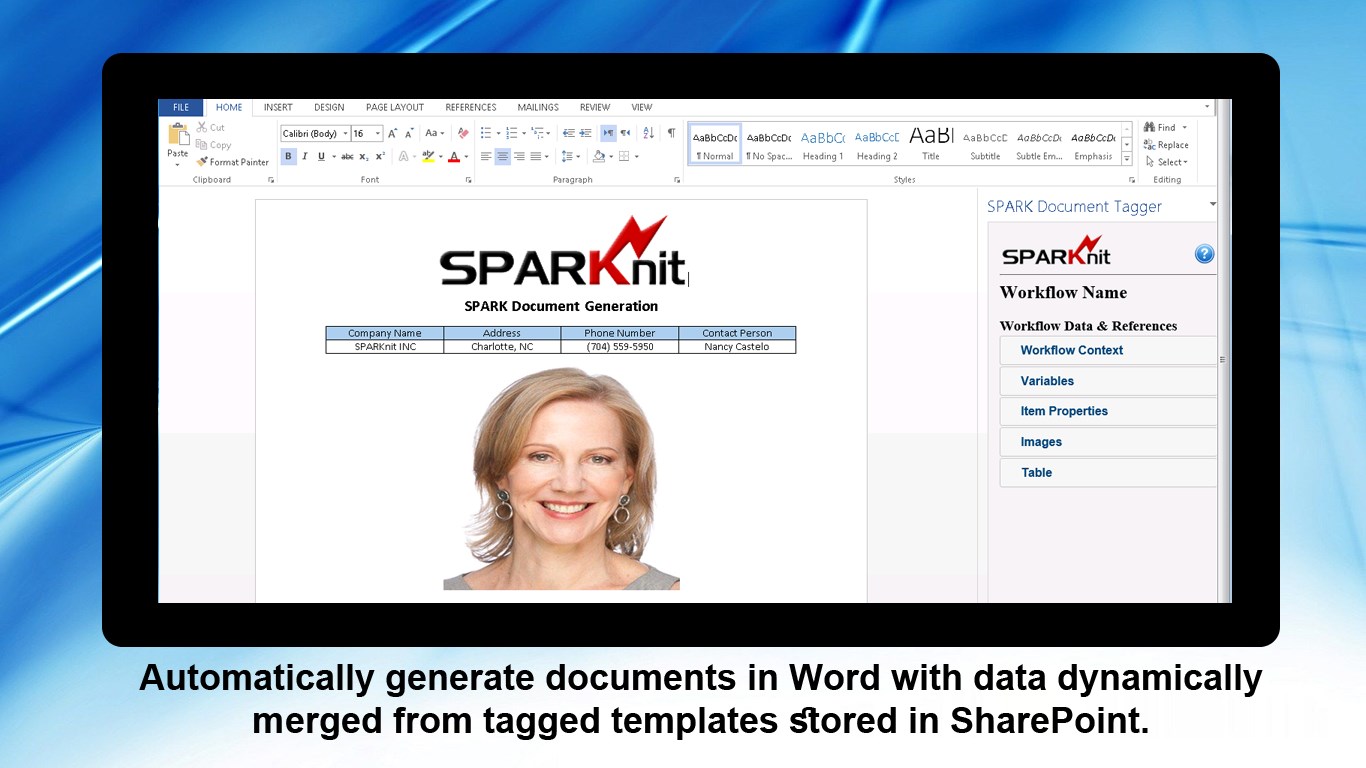Apply text effects outlined A icon
This screenshot has height=768, width=1366.
point(403,157)
